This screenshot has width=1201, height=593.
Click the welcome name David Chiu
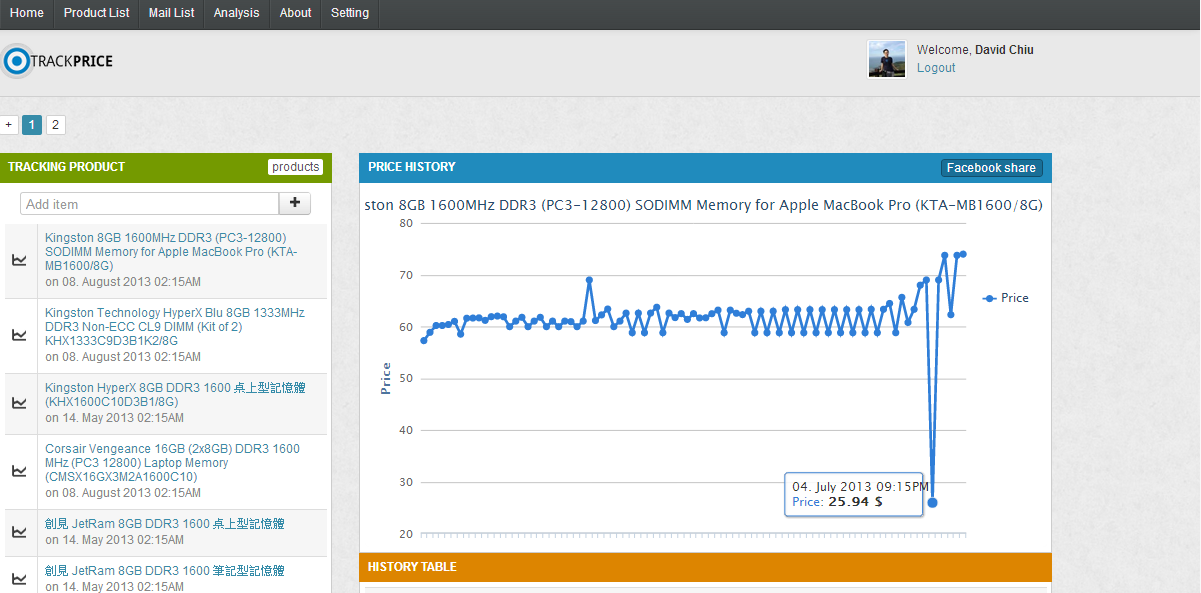coord(1004,50)
